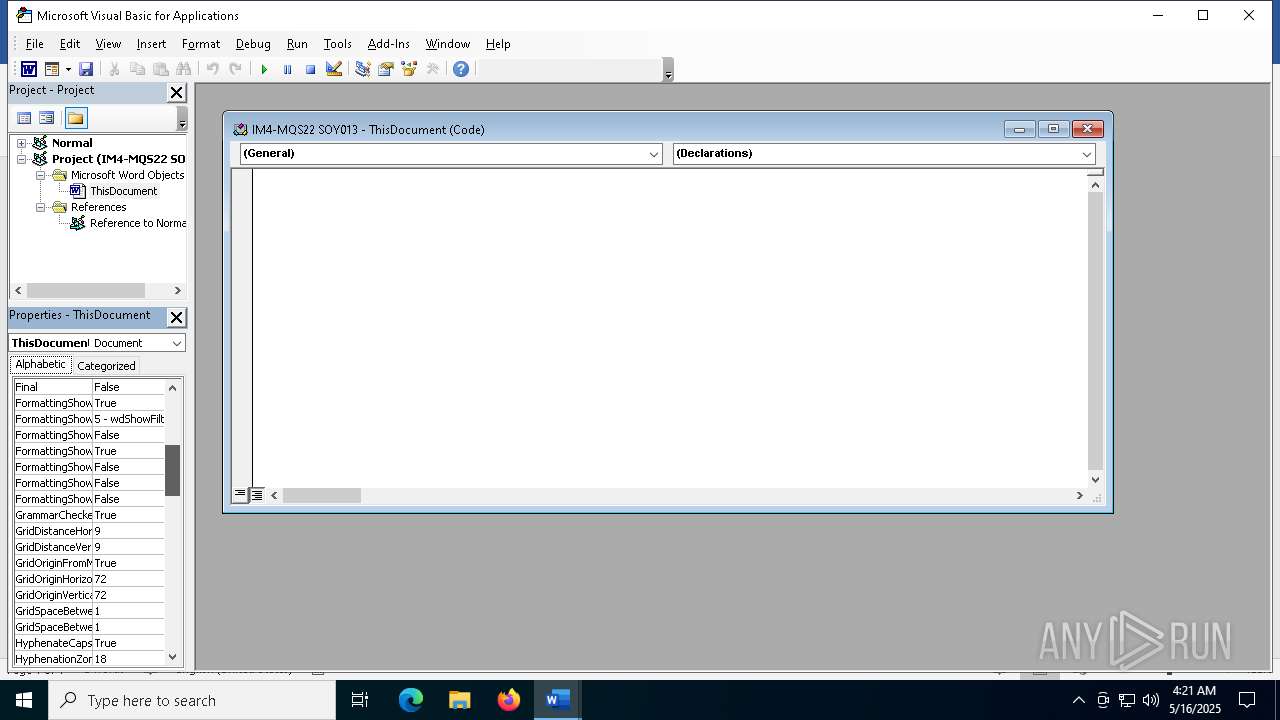The image size is (1280, 720).
Task: Switch to the Alphabetic tab
Action: [x=40, y=365]
